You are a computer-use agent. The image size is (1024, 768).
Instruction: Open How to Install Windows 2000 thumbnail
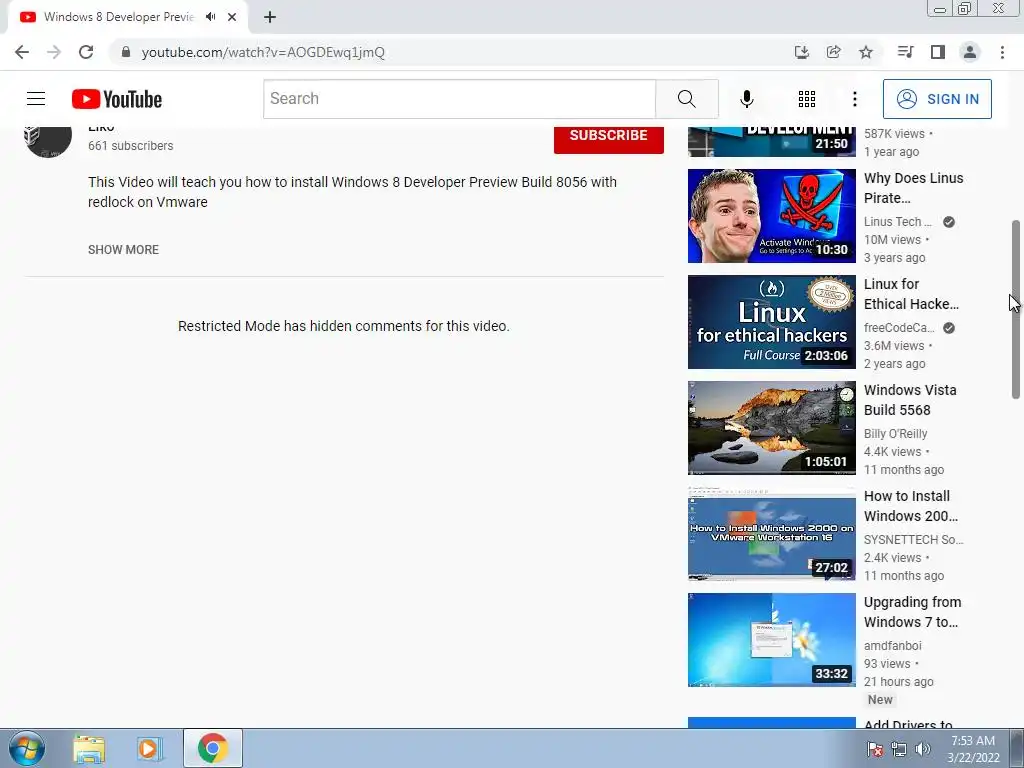point(771,534)
